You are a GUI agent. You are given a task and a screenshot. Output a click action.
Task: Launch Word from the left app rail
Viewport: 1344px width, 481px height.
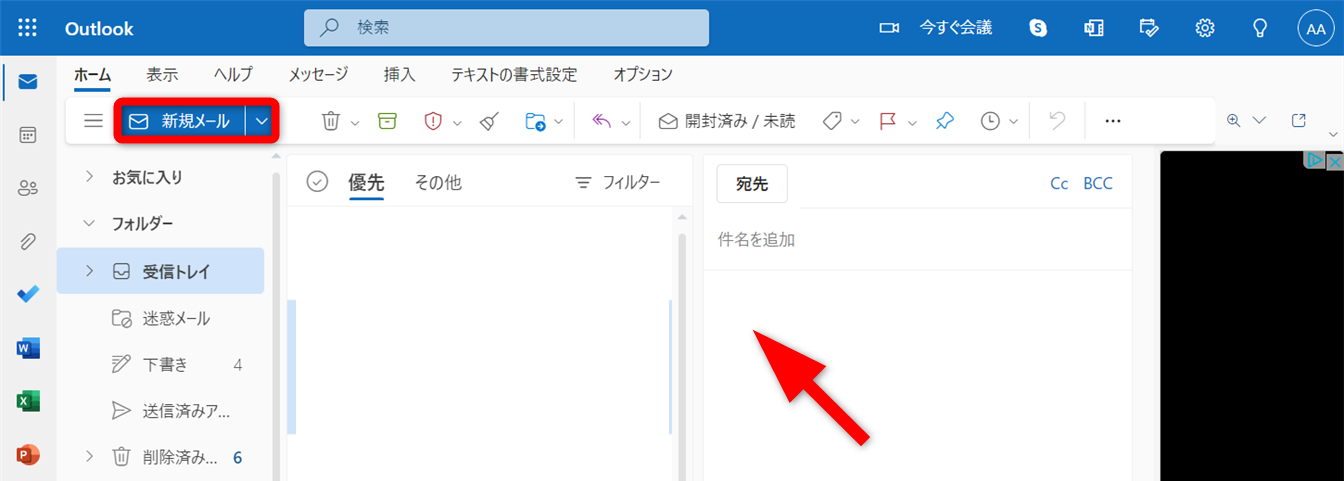pos(28,348)
